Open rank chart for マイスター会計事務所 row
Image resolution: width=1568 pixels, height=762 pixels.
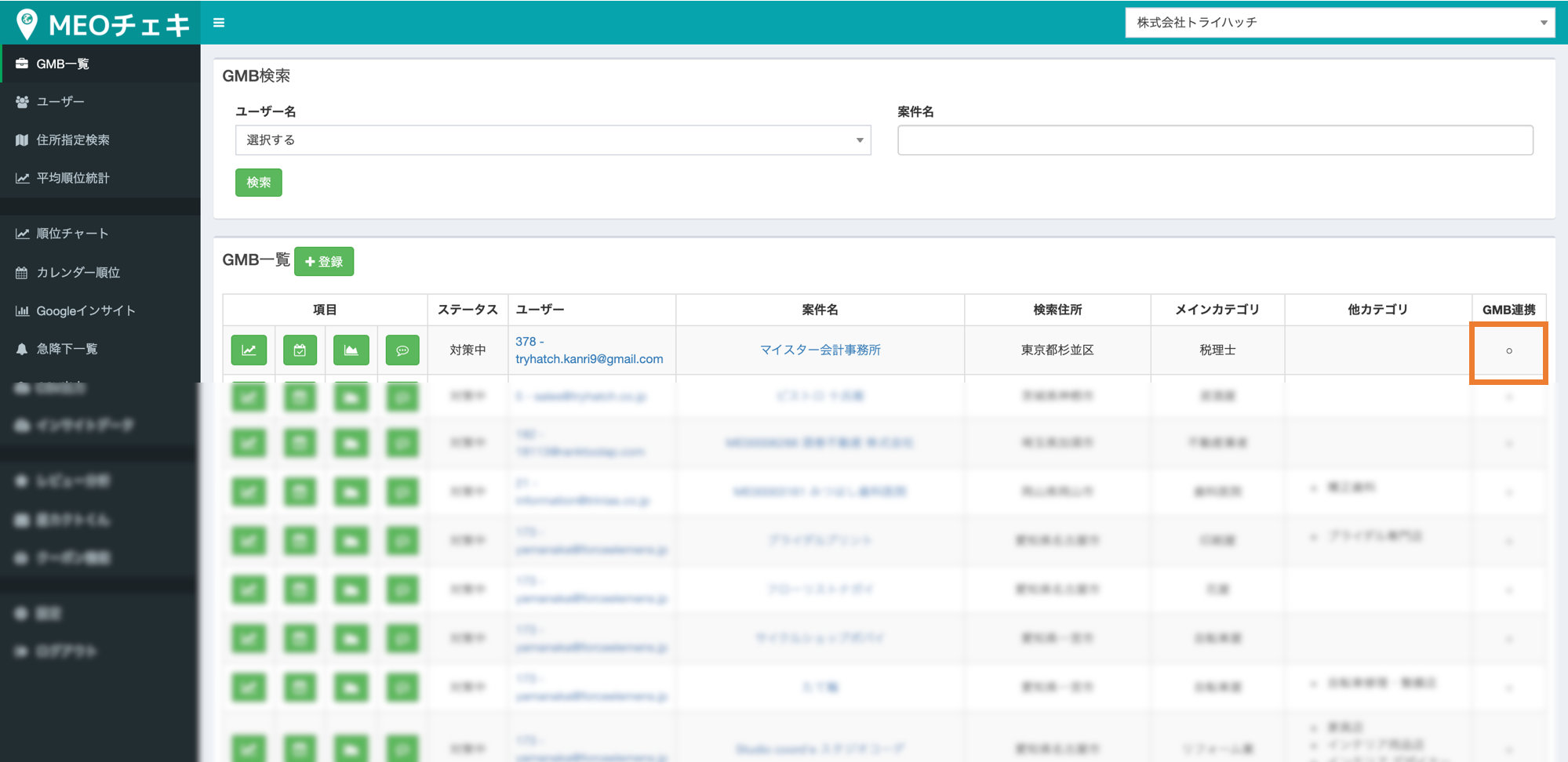pyautogui.click(x=249, y=350)
